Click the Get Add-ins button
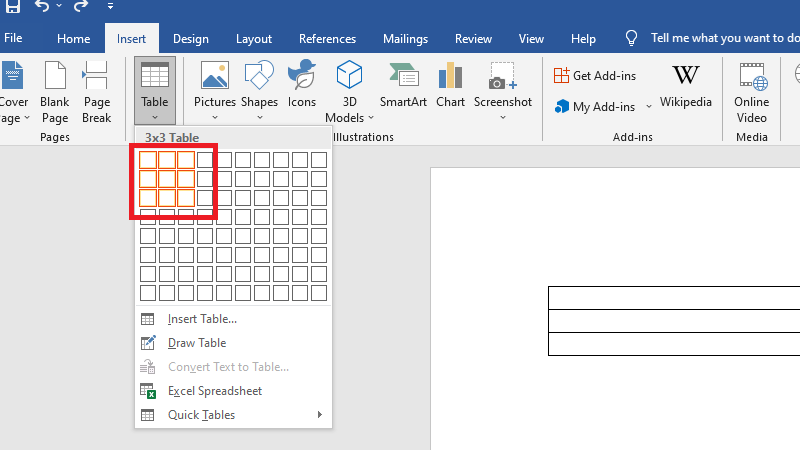 tap(598, 76)
